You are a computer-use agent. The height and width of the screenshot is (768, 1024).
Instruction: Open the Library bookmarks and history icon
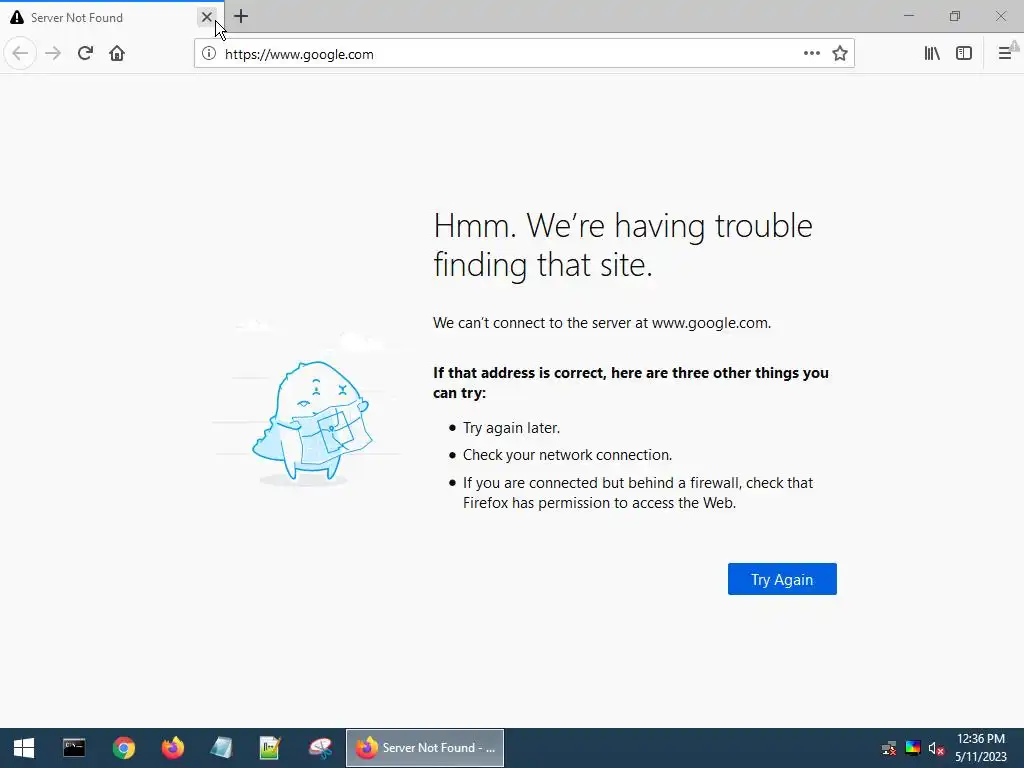(x=932, y=54)
